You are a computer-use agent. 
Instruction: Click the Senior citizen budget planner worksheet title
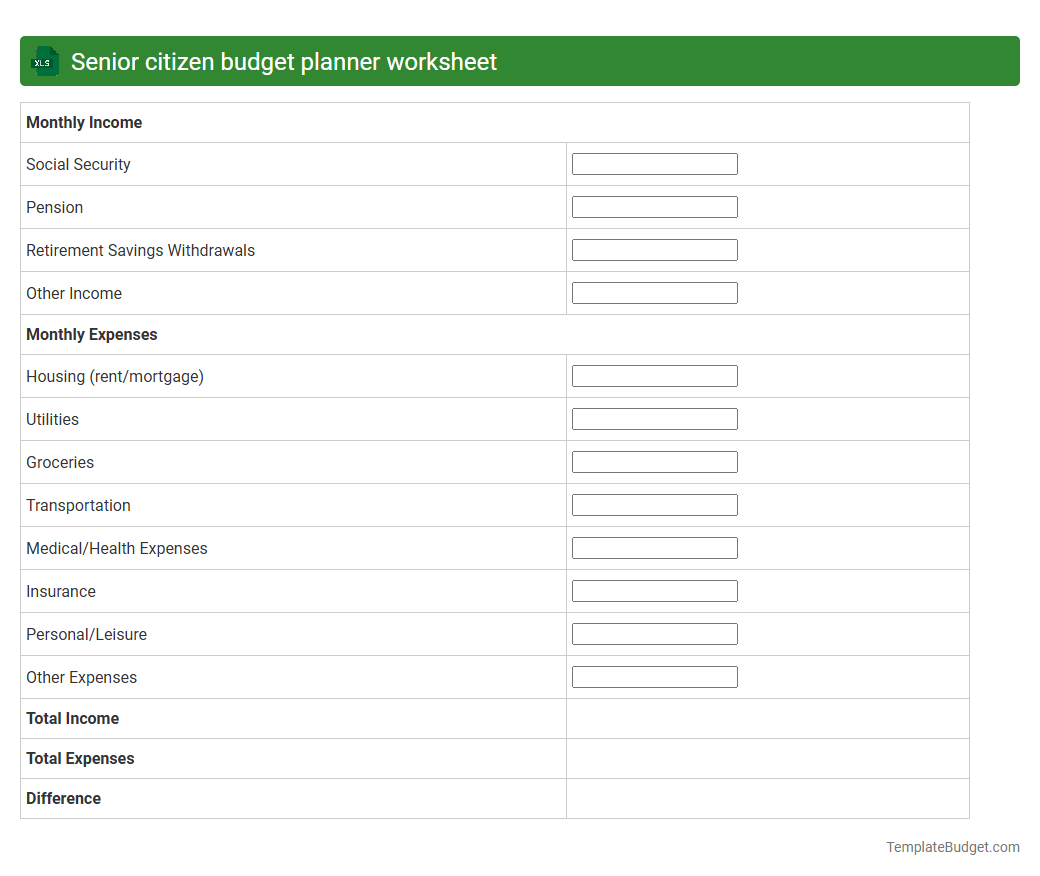click(282, 61)
